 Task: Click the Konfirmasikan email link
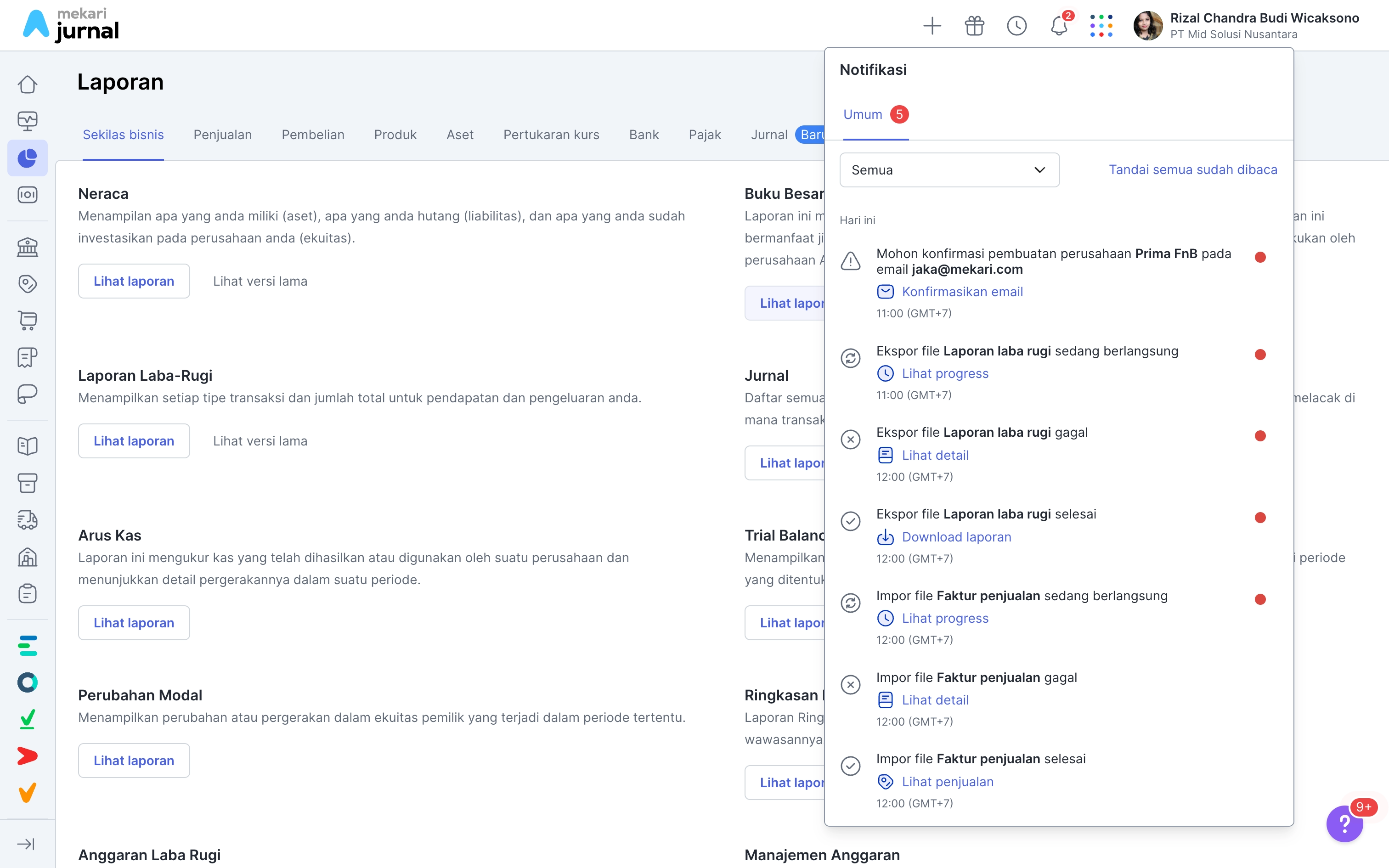pyautogui.click(x=962, y=292)
